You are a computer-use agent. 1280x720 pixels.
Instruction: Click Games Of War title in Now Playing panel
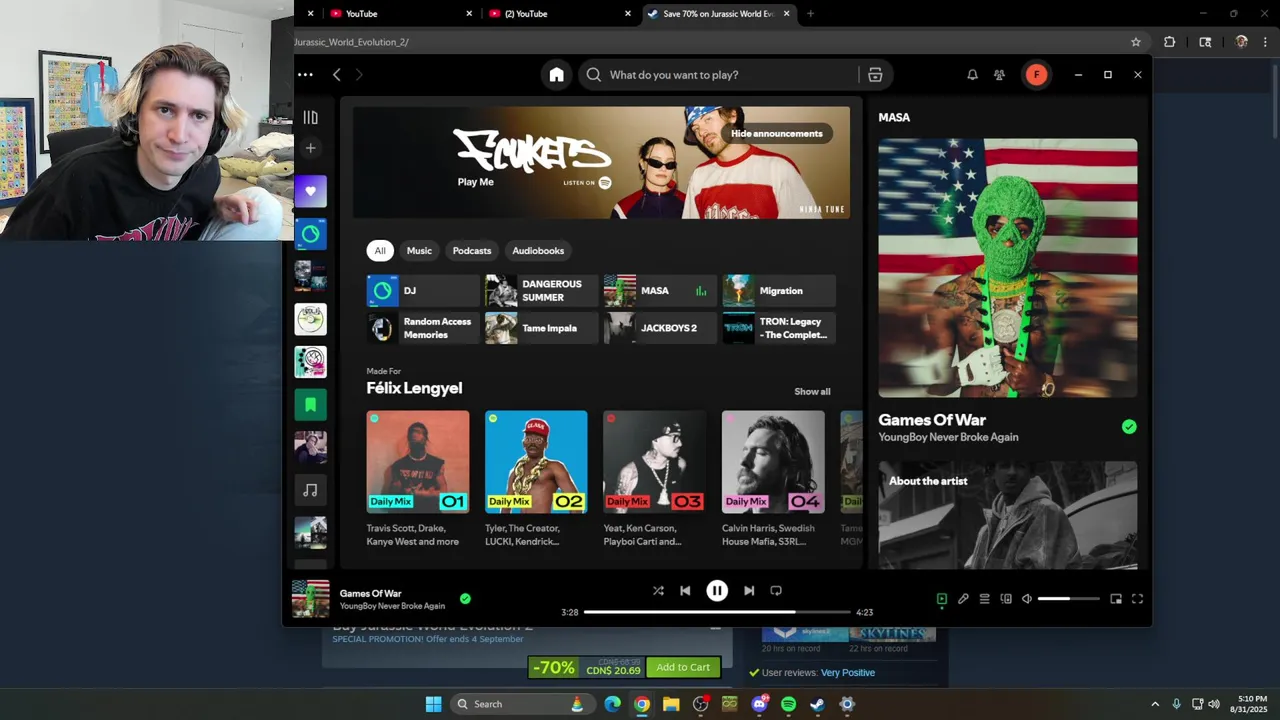[932, 420]
